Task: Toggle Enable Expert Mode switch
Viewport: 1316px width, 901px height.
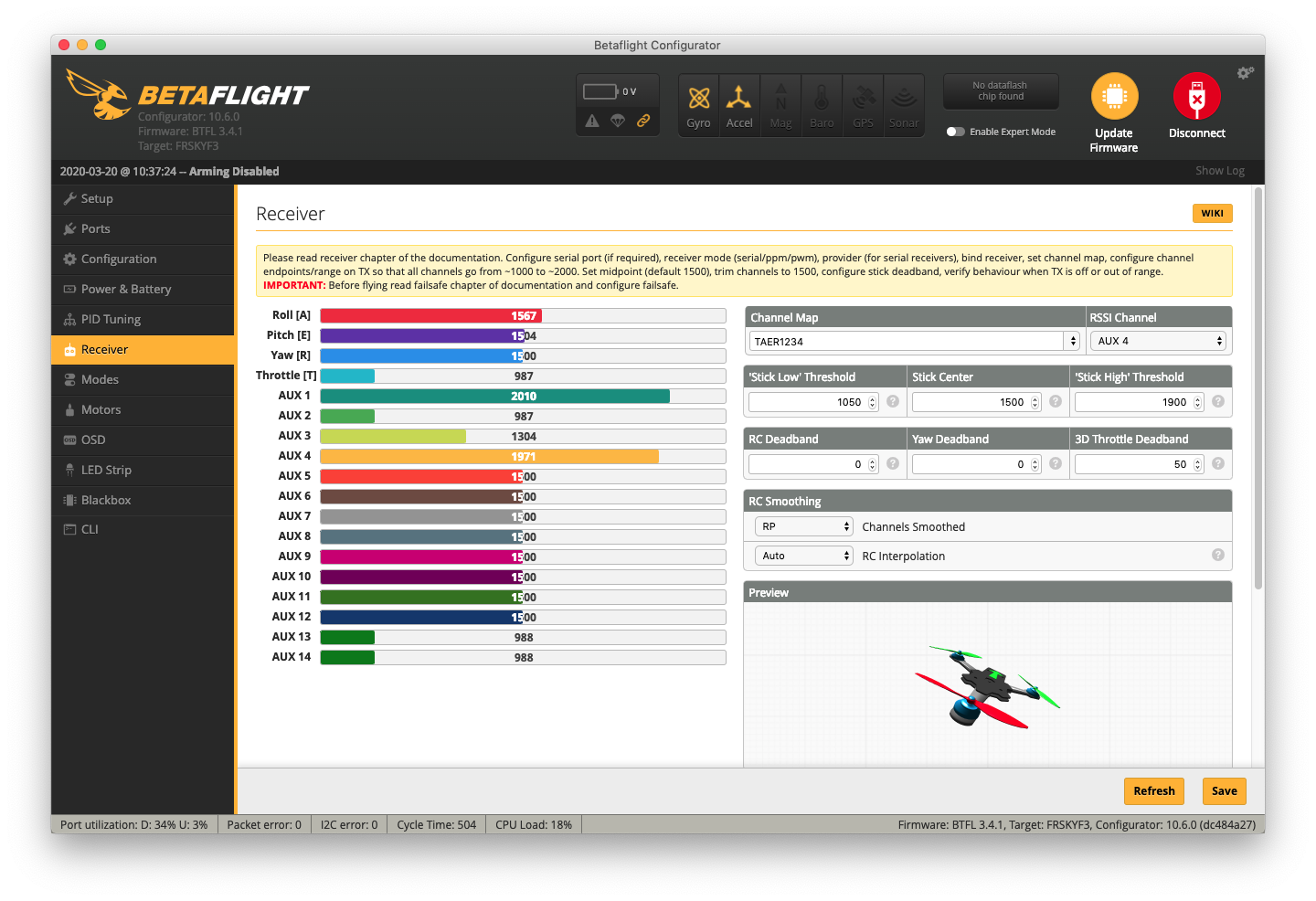Action: pos(956,132)
